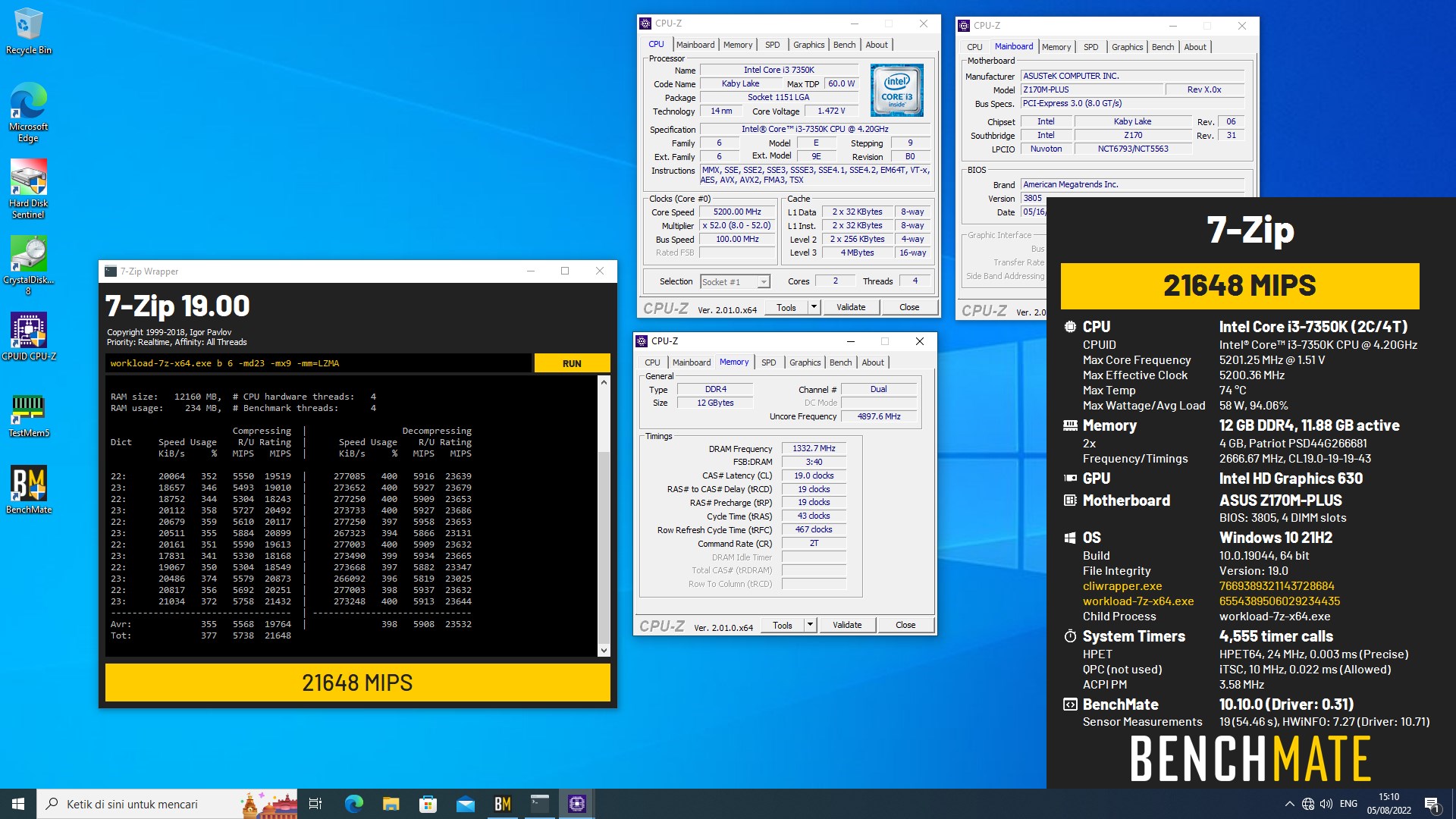Viewport: 1456px width, 819px height.
Task: Click the BENCHMATE logo in results panel
Action: (1250, 758)
